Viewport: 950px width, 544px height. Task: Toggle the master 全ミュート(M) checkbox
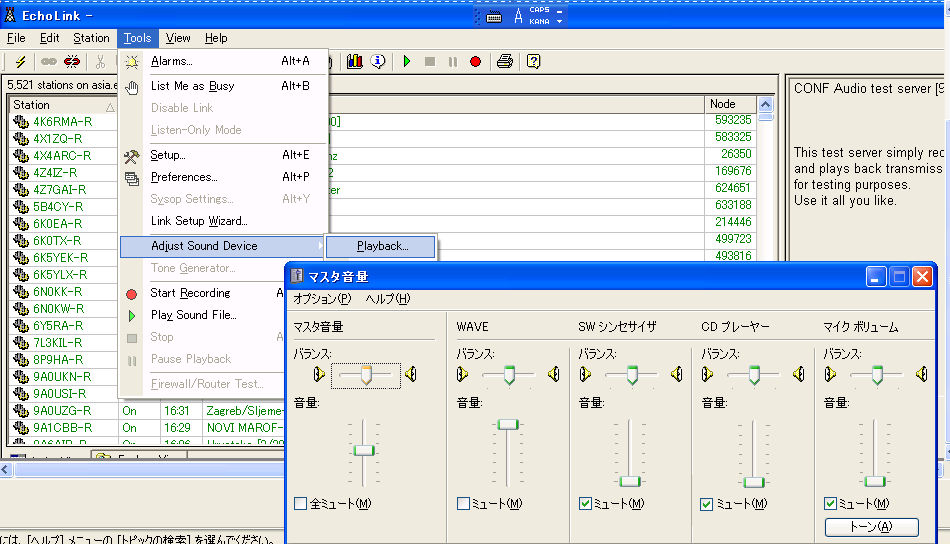point(300,503)
